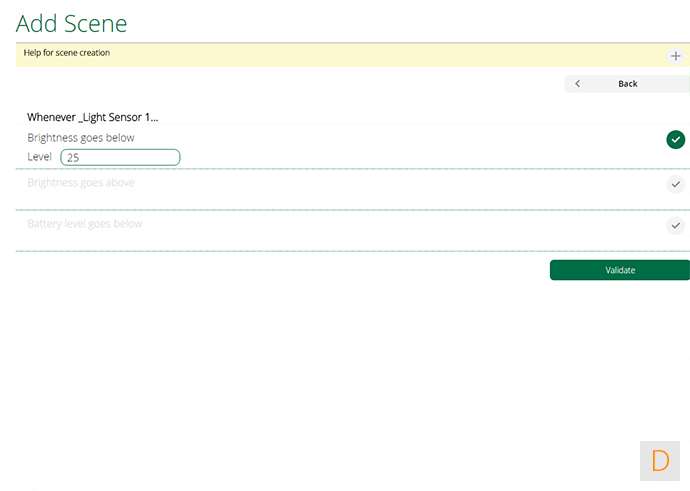Click the left chevron beside Back
The image size is (690, 491).
point(578,84)
